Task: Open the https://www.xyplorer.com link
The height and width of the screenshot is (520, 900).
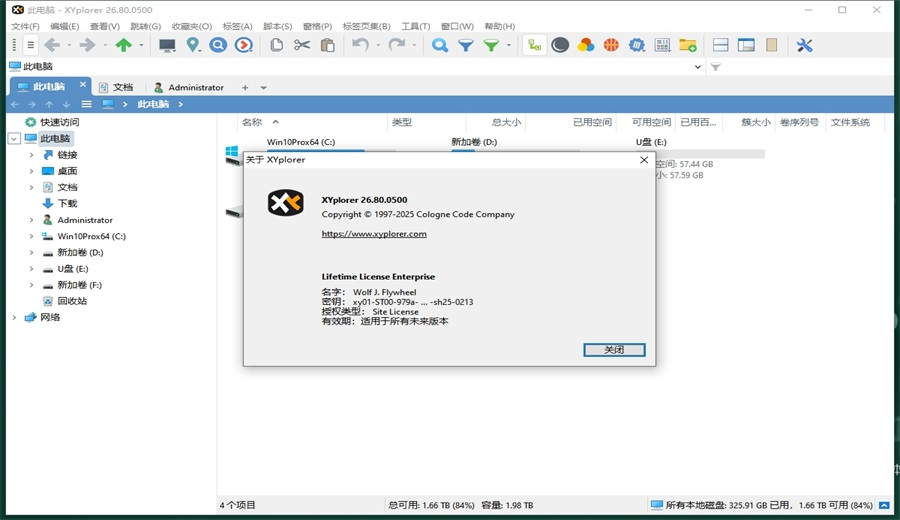Action: (x=374, y=234)
